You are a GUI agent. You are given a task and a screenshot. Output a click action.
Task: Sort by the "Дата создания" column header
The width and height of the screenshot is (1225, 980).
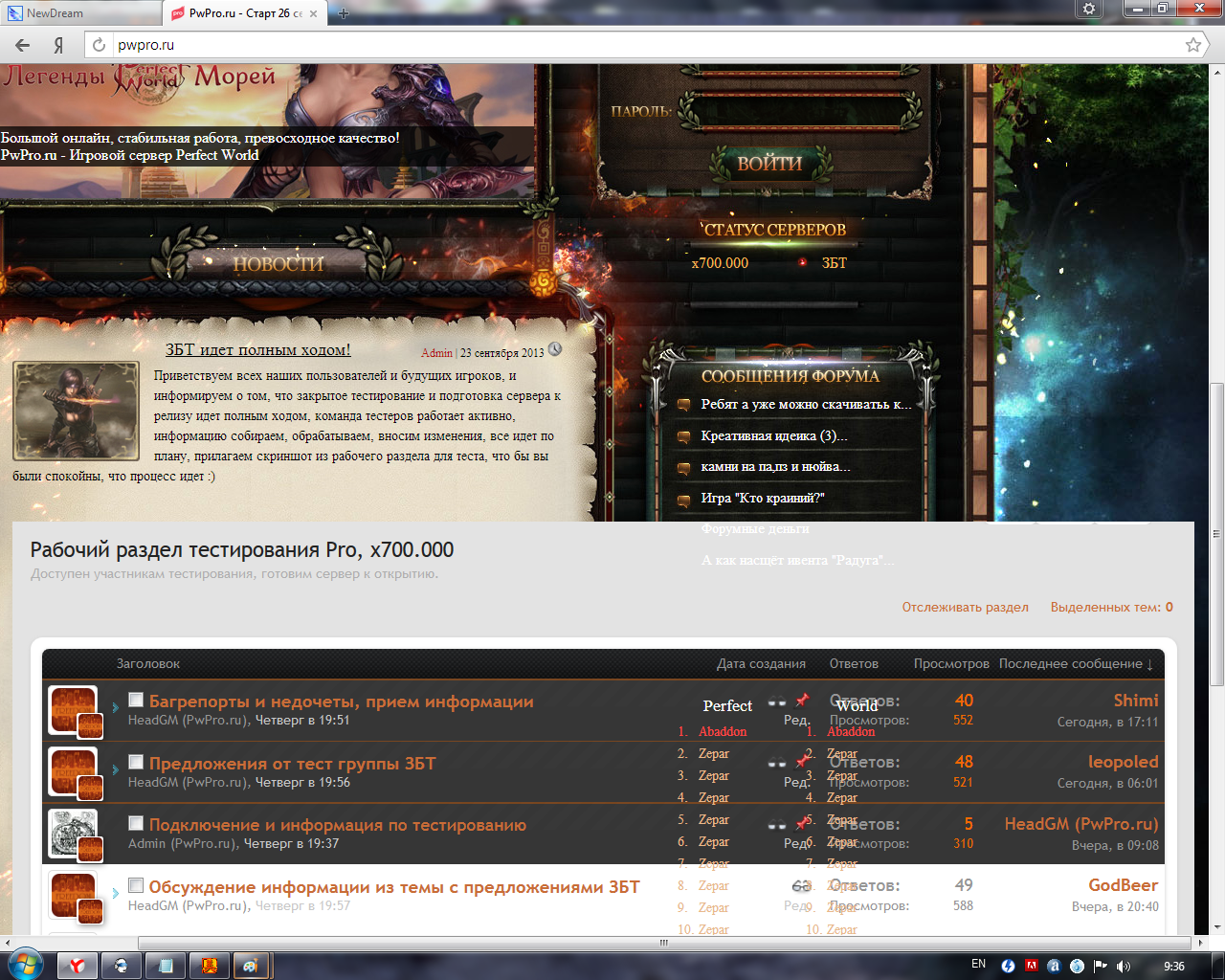tap(761, 664)
